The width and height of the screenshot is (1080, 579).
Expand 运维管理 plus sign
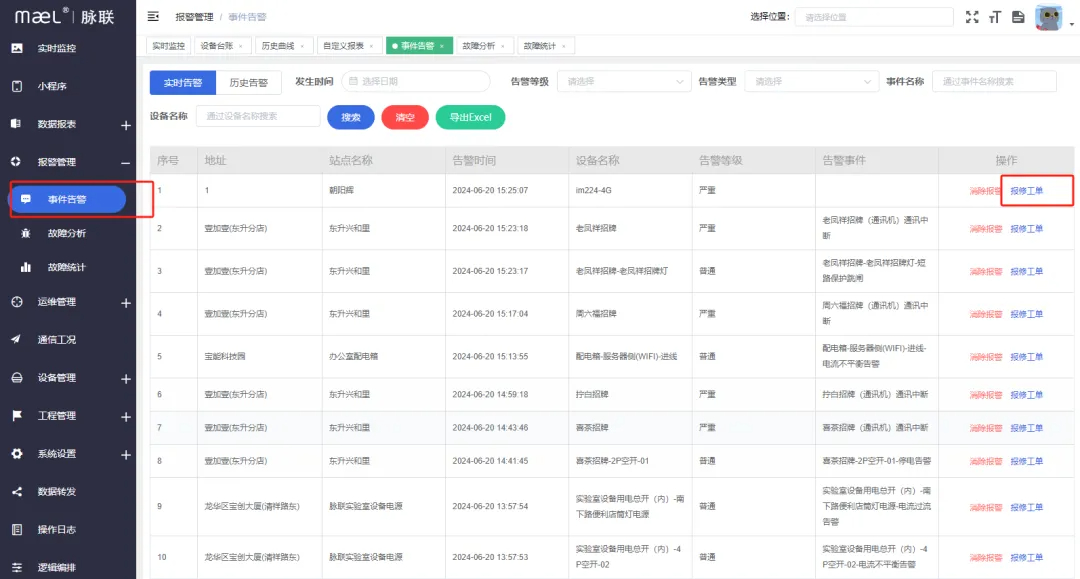(126, 303)
